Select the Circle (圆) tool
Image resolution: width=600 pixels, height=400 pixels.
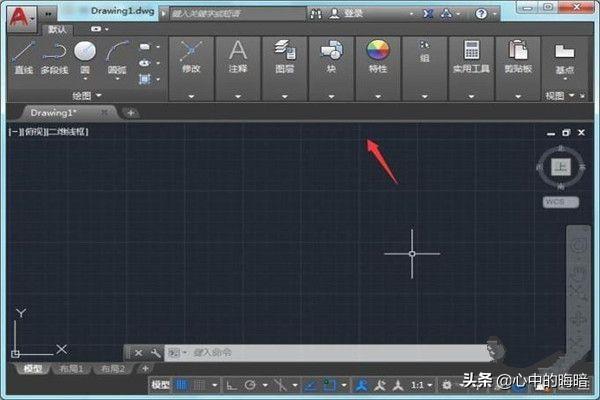coord(85,56)
